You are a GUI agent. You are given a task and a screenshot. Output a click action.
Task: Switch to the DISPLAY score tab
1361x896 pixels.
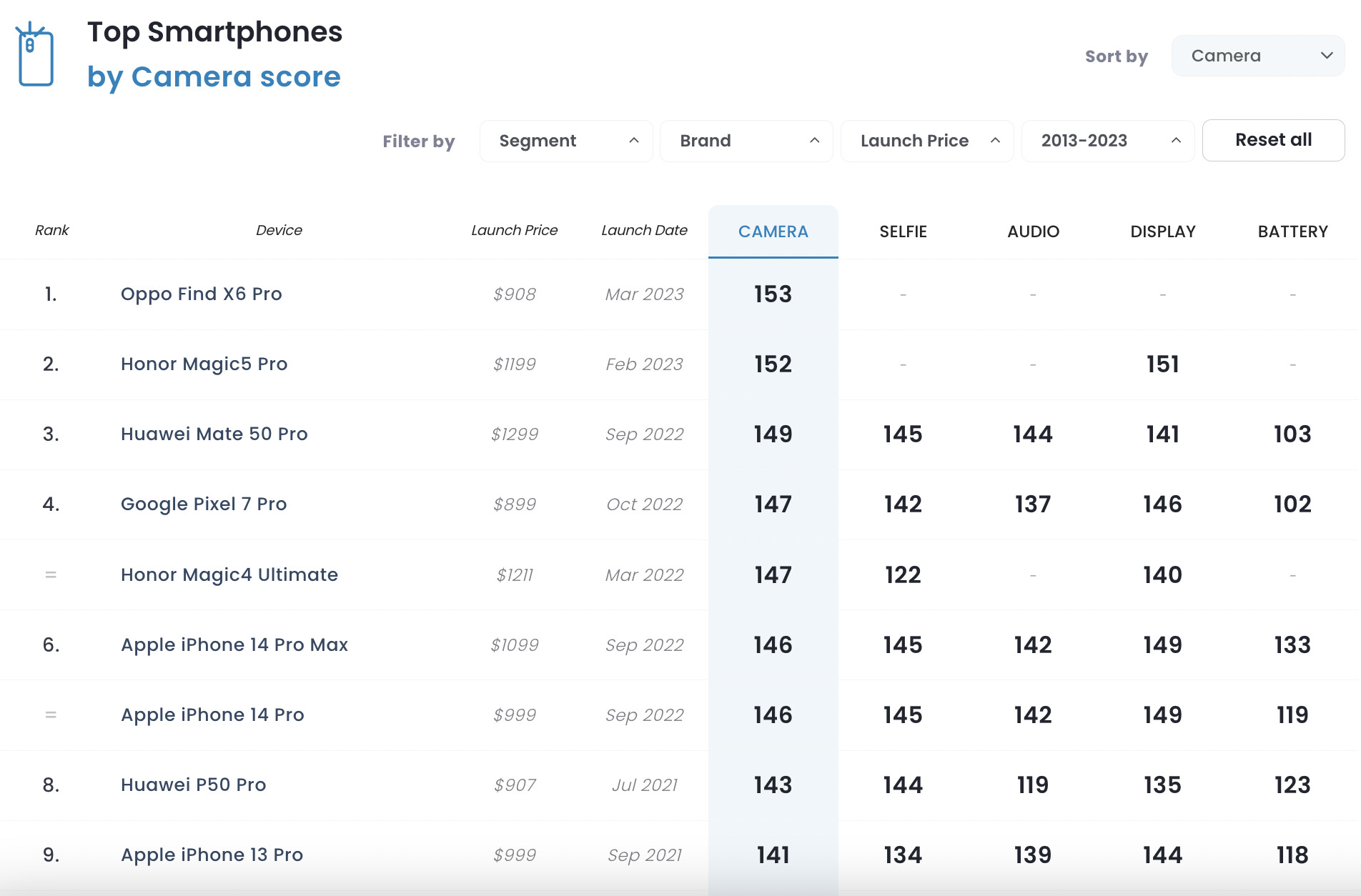pyautogui.click(x=1162, y=232)
